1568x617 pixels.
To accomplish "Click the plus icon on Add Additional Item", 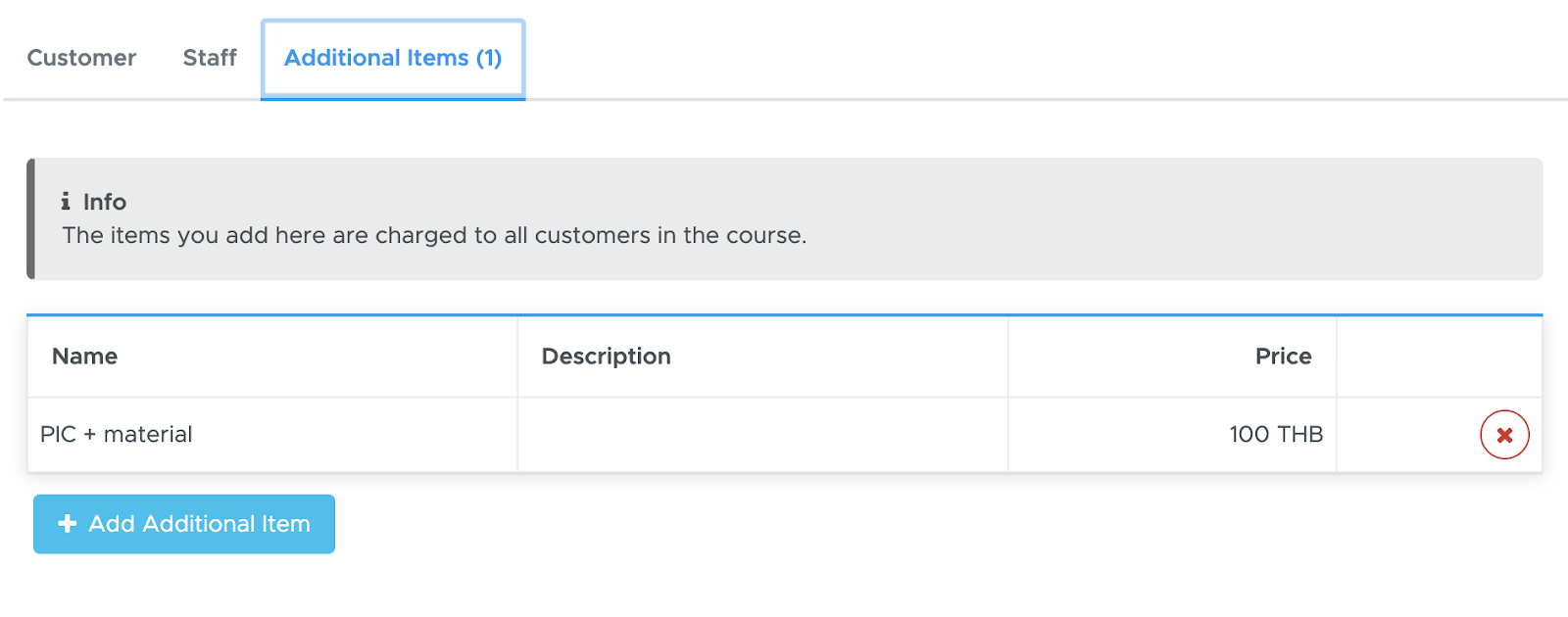I will (68, 524).
